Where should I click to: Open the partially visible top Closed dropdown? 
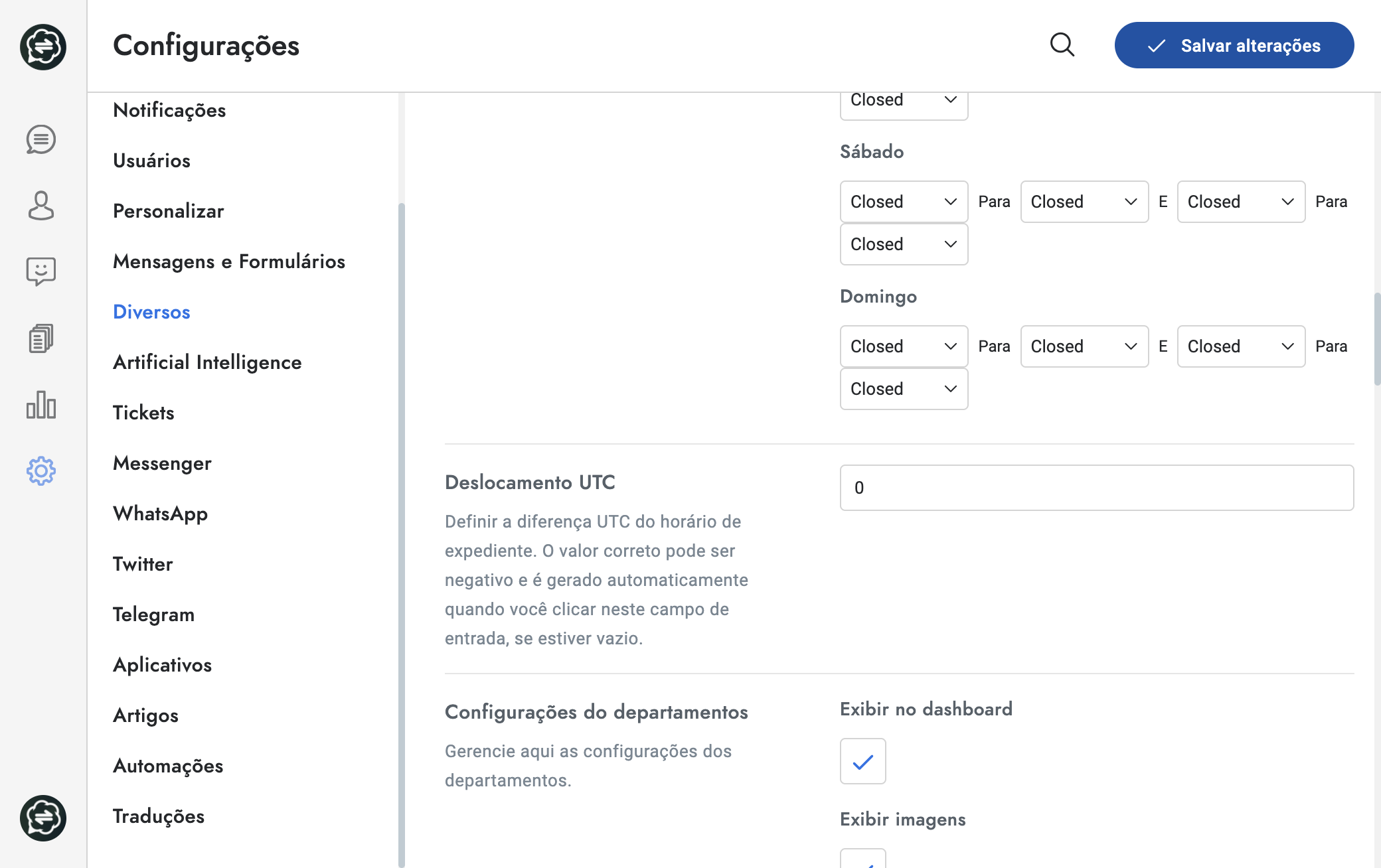coord(904,105)
